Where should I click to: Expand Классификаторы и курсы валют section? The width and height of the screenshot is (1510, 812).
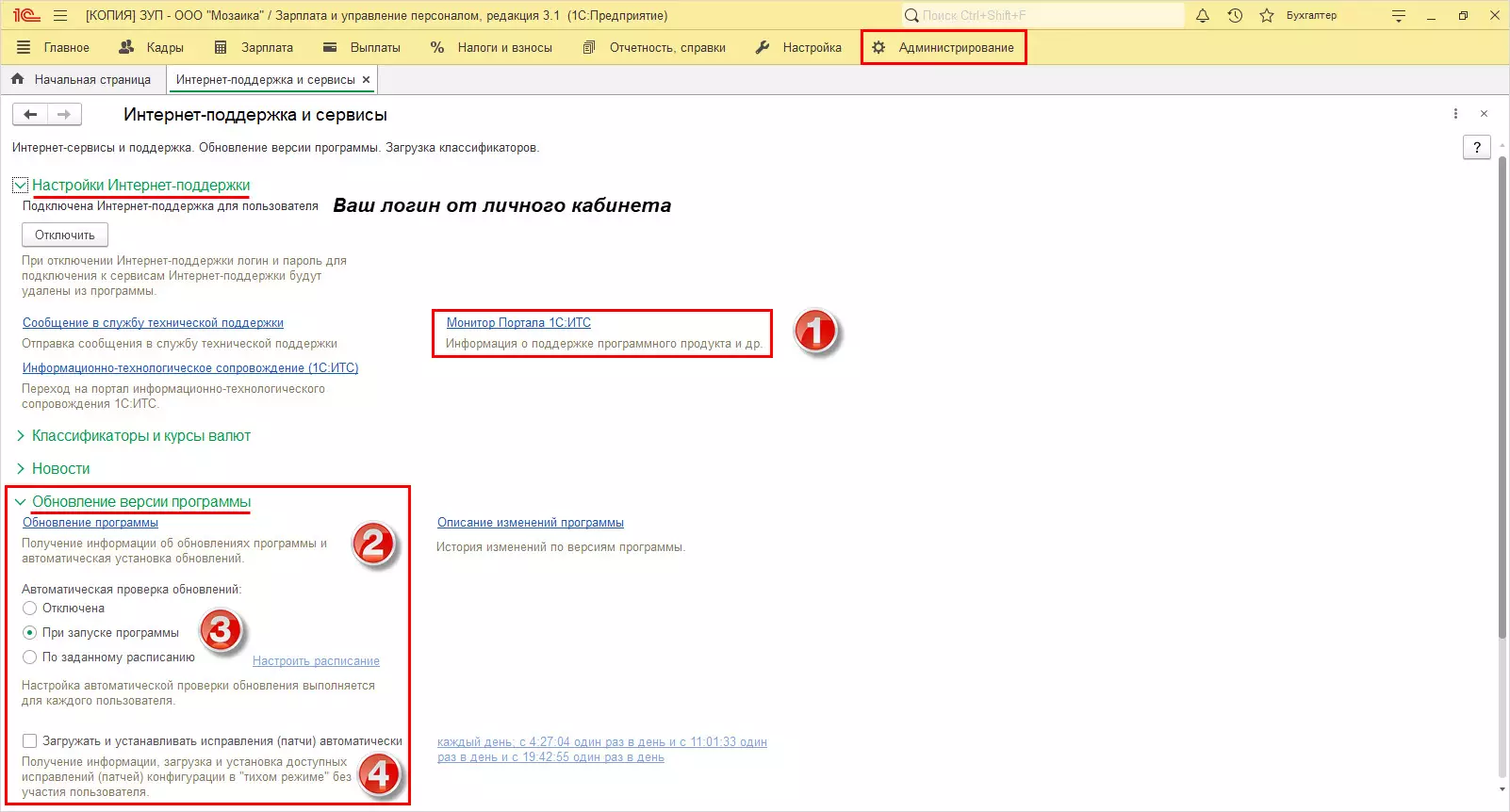pyautogui.click(x=20, y=436)
